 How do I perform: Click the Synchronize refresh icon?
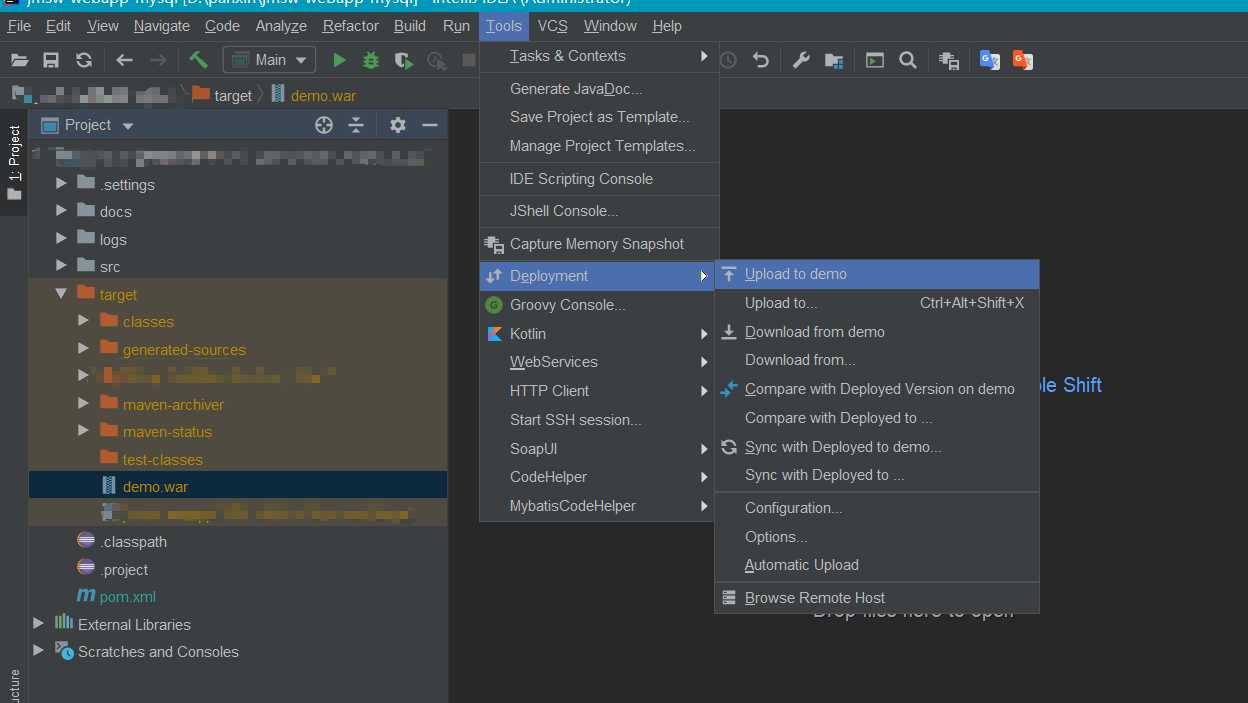click(84, 60)
